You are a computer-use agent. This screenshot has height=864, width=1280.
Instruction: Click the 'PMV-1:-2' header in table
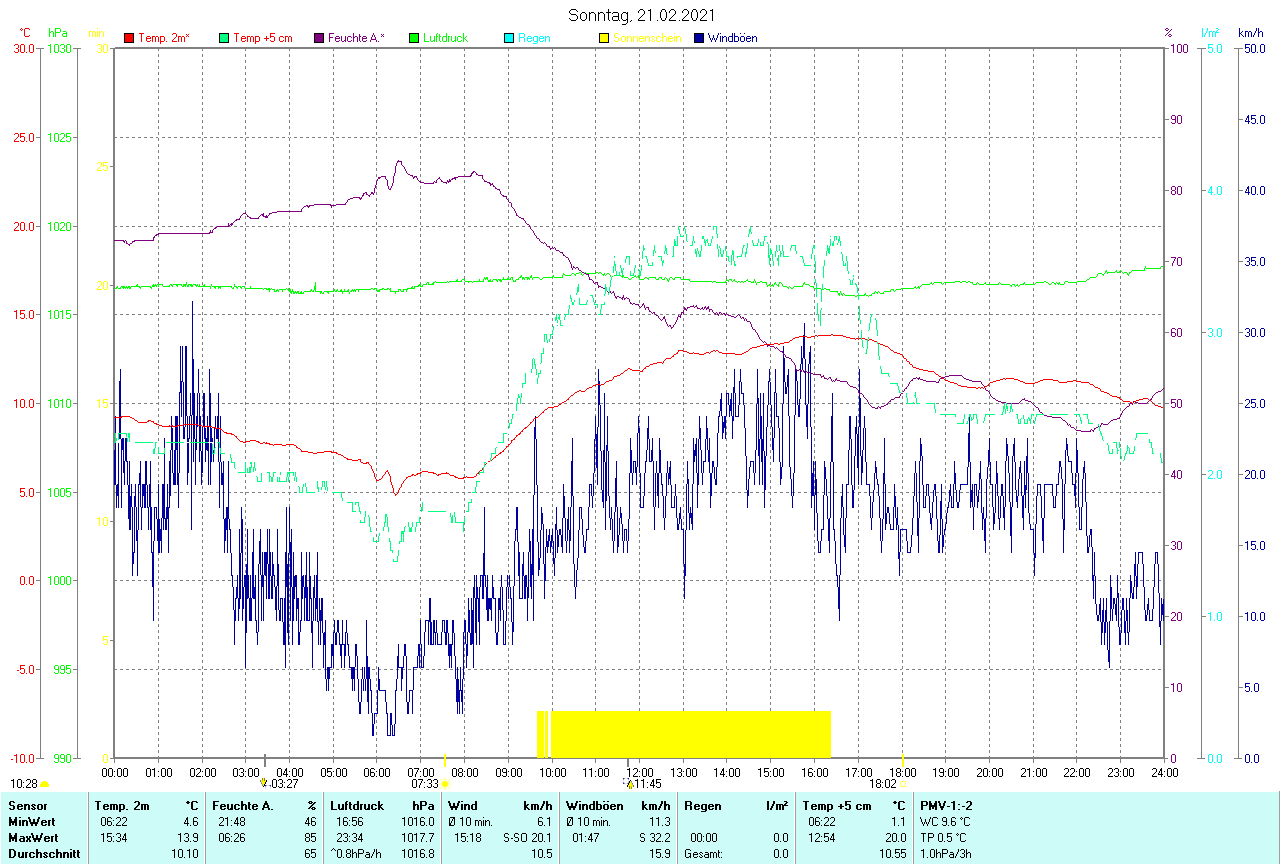point(946,806)
